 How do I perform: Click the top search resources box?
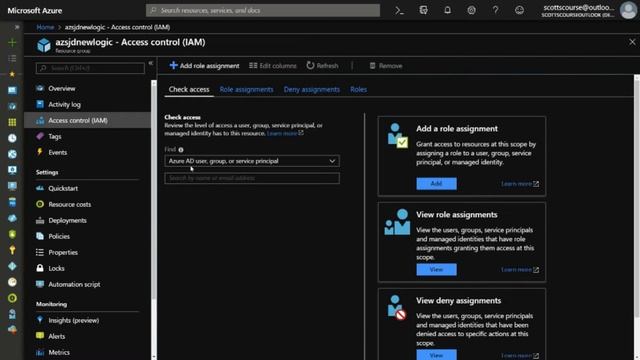[263, 11]
